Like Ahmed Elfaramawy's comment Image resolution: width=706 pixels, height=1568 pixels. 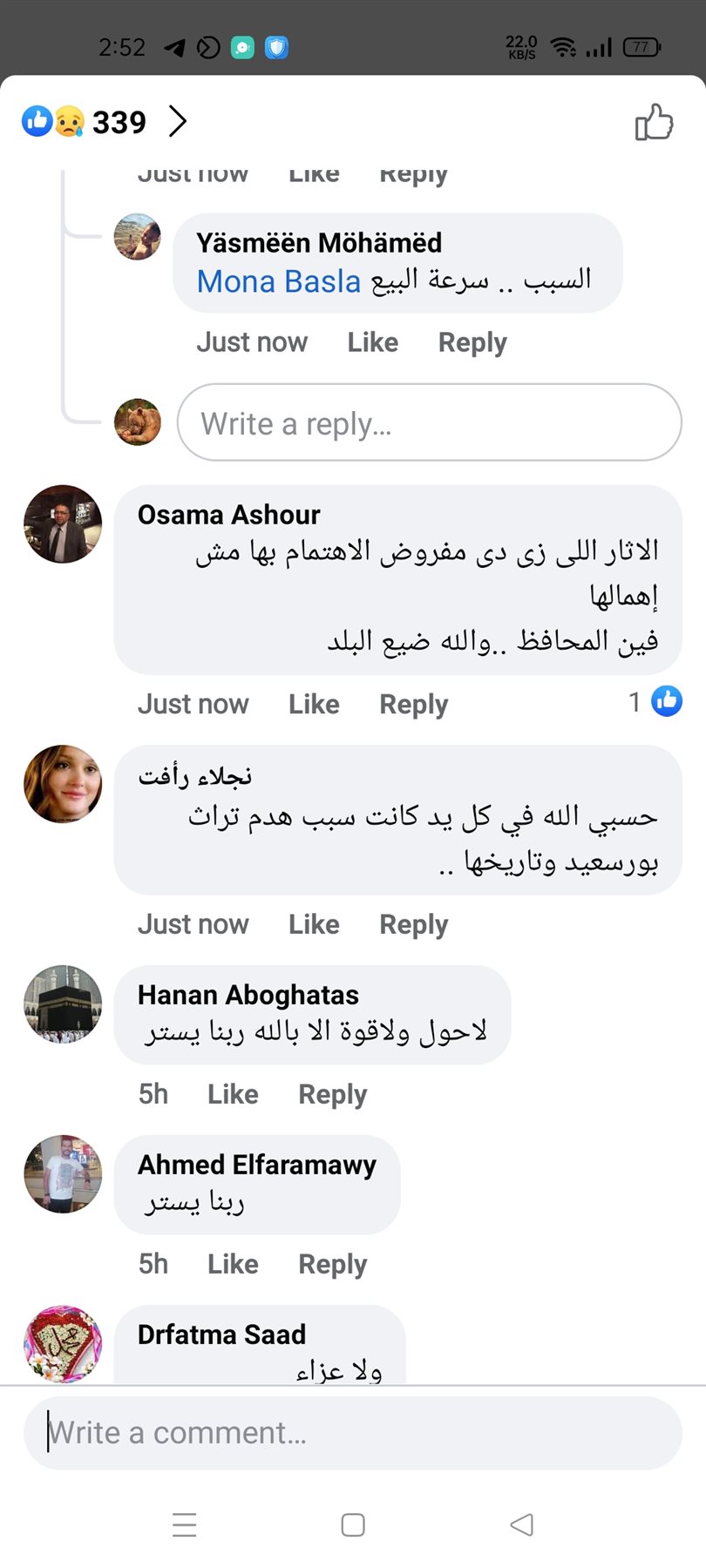233,1264
